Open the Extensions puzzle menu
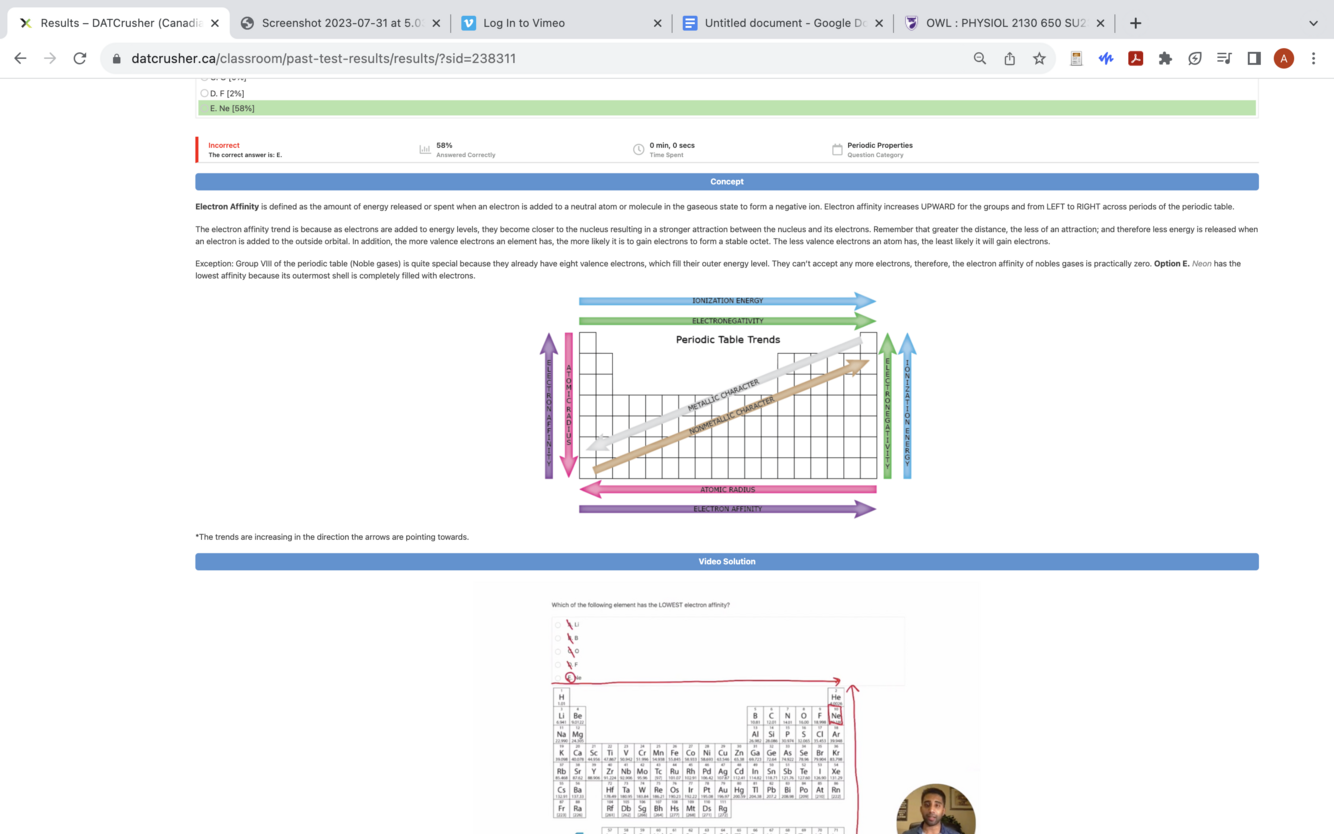1334x834 pixels. pyautogui.click(x=1165, y=58)
